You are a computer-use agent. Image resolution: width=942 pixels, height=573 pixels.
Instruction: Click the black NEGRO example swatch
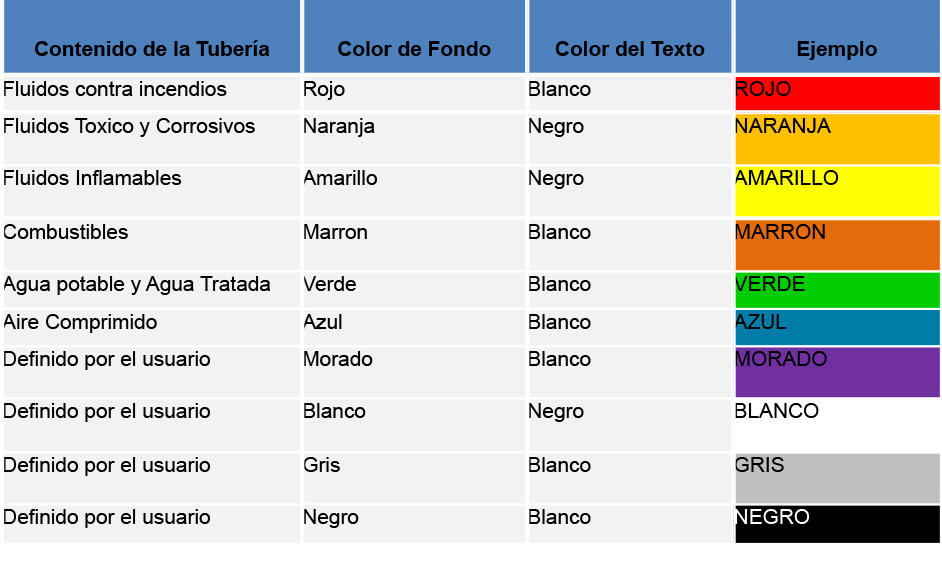[x=837, y=523]
